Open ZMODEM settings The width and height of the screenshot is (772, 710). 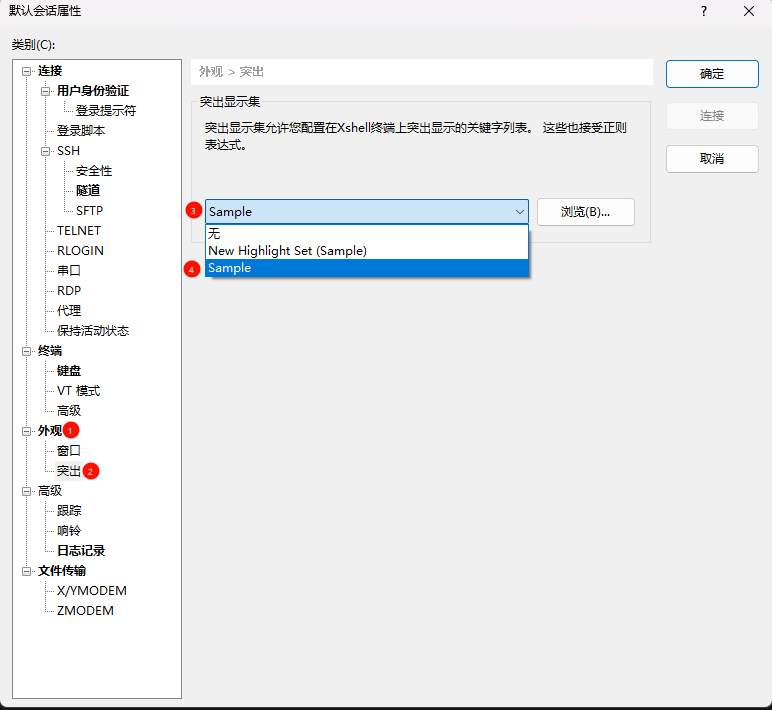[x=85, y=611]
